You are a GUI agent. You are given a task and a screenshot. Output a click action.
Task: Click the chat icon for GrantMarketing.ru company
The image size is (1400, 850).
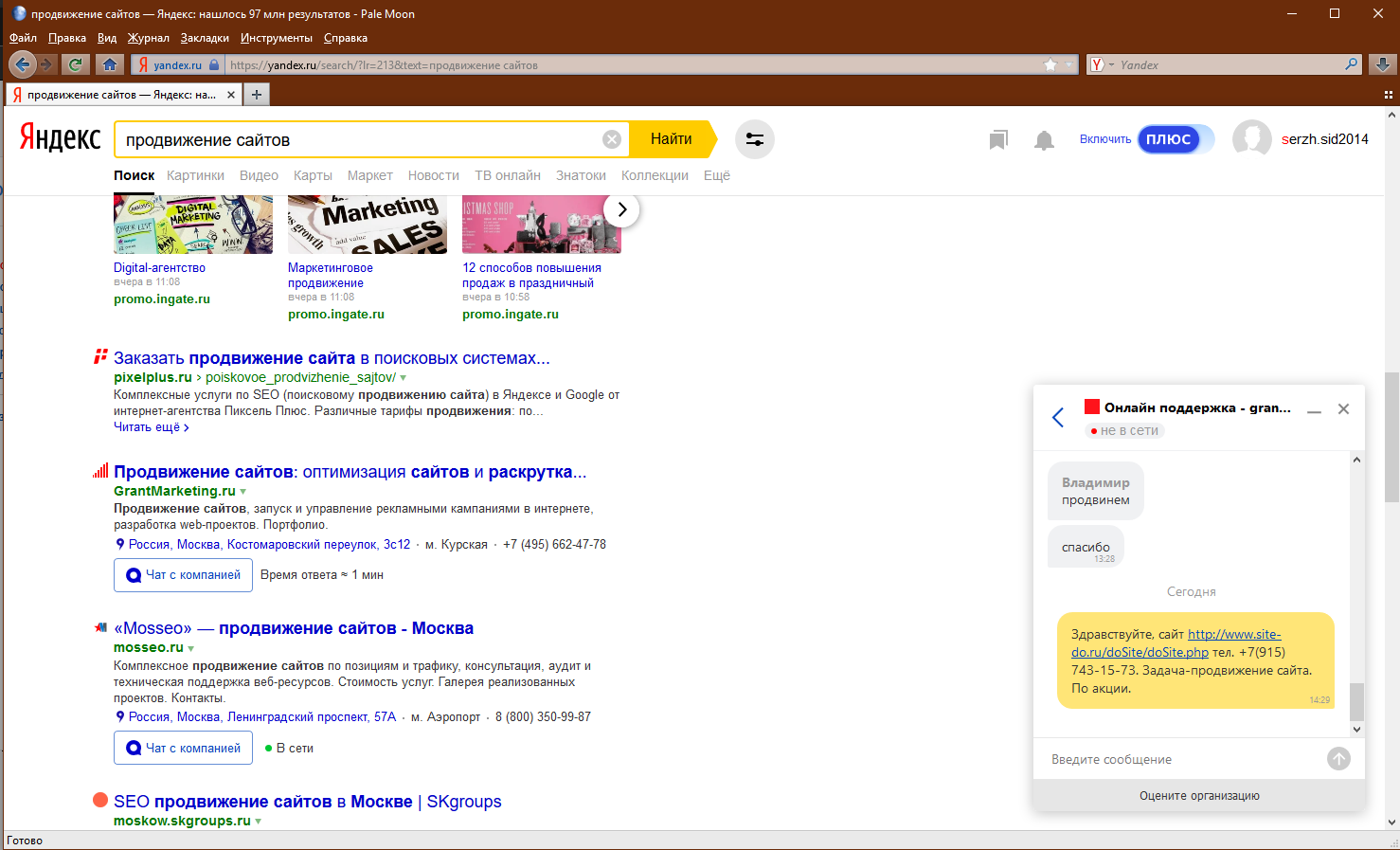coord(134,575)
